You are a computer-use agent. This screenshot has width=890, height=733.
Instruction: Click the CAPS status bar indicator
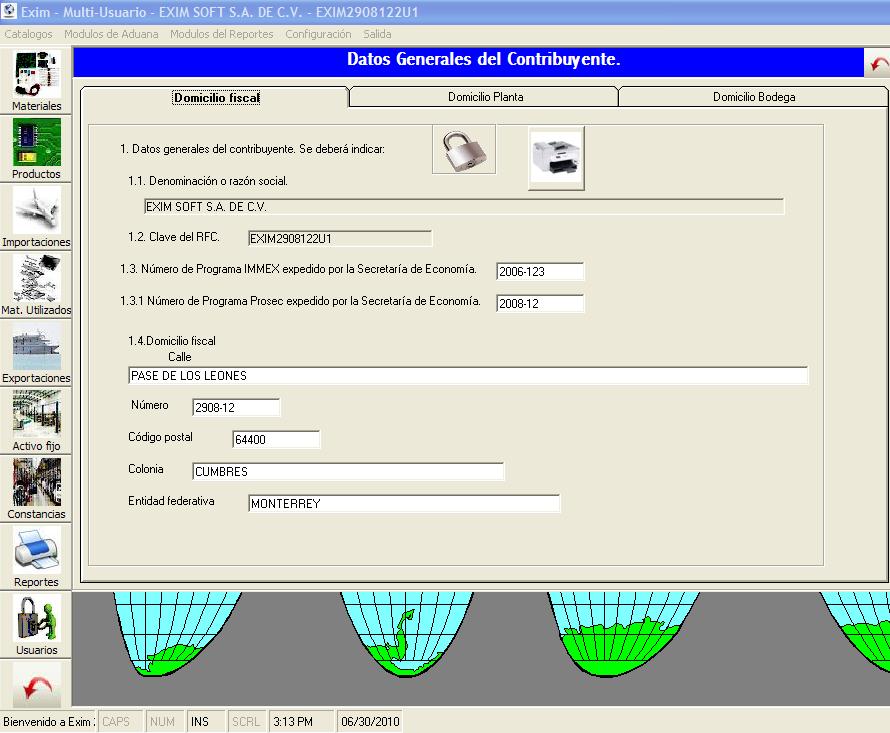[119, 722]
